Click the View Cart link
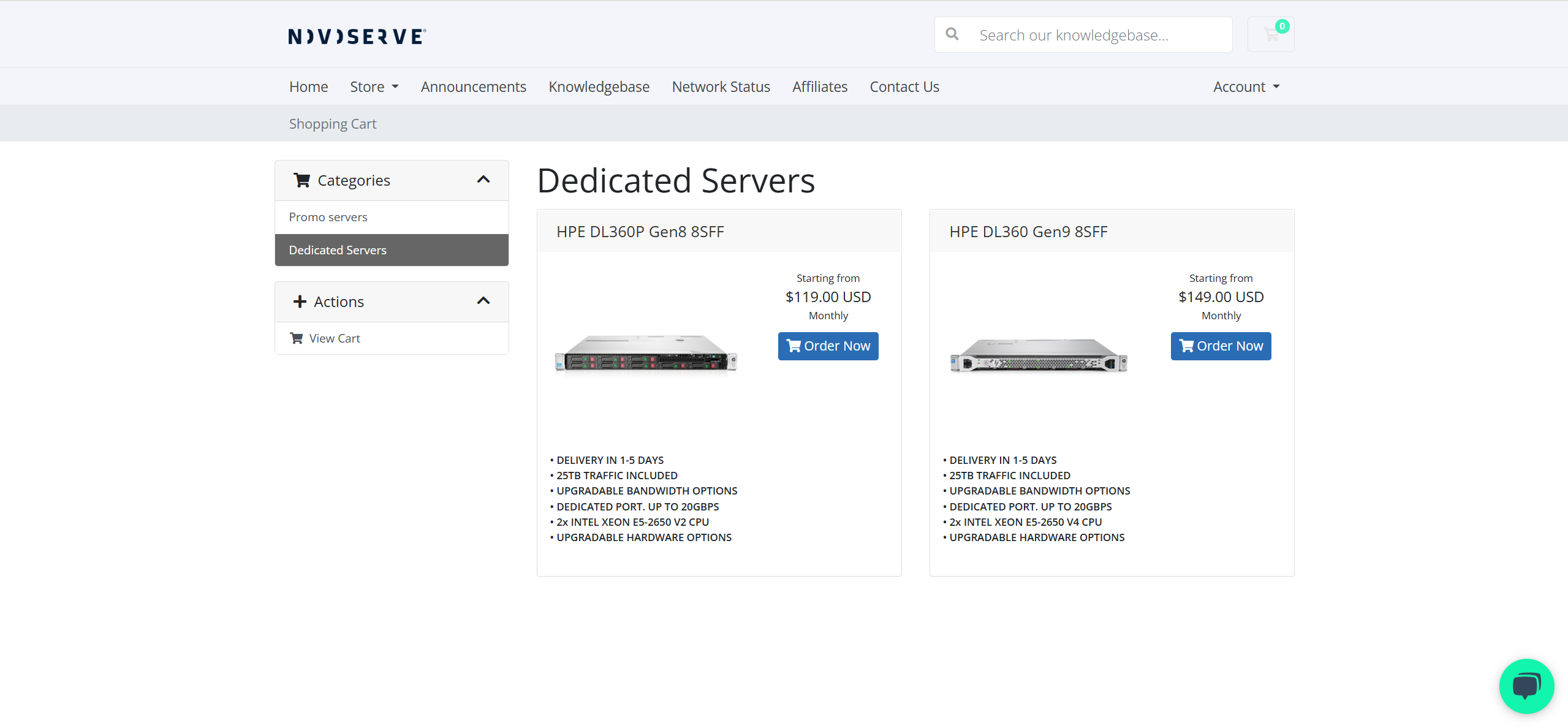Image resolution: width=1568 pixels, height=728 pixels. pyautogui.click(x=392, y=338)
